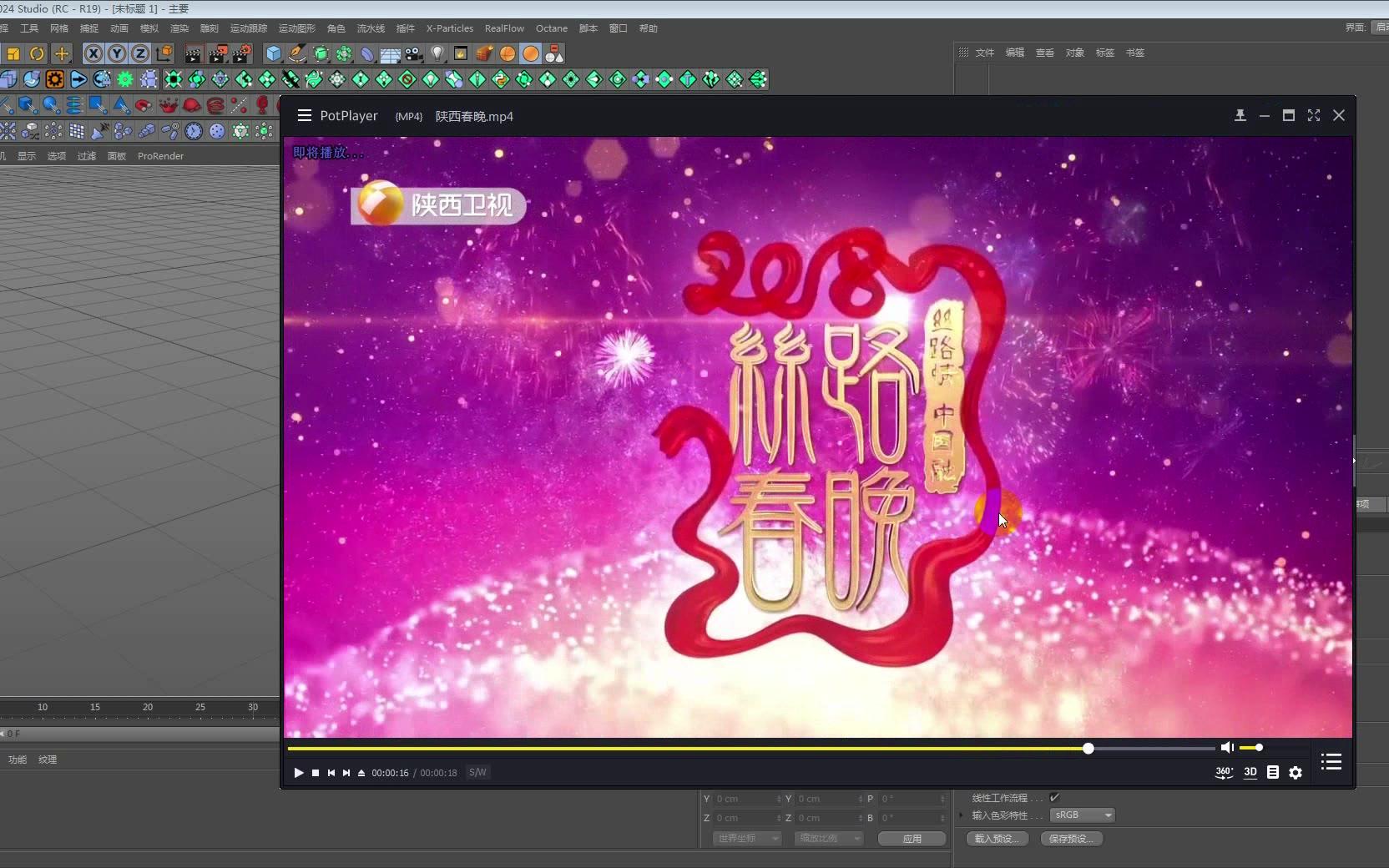Open the Bend deformer icon
This screenshot has width=1389, height=868.
click(x=367, y=53)
